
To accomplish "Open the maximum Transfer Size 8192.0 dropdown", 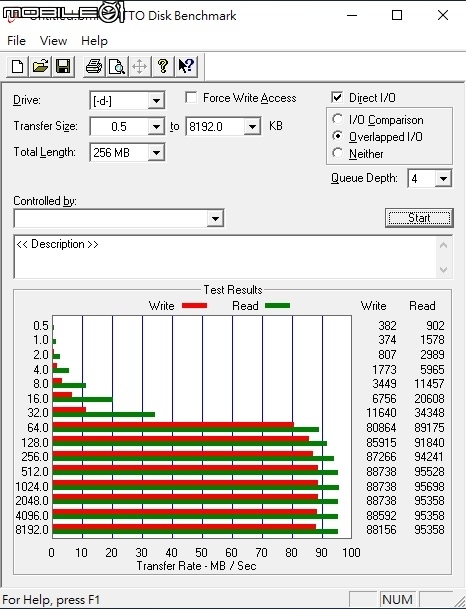I will tap(252, 127).
